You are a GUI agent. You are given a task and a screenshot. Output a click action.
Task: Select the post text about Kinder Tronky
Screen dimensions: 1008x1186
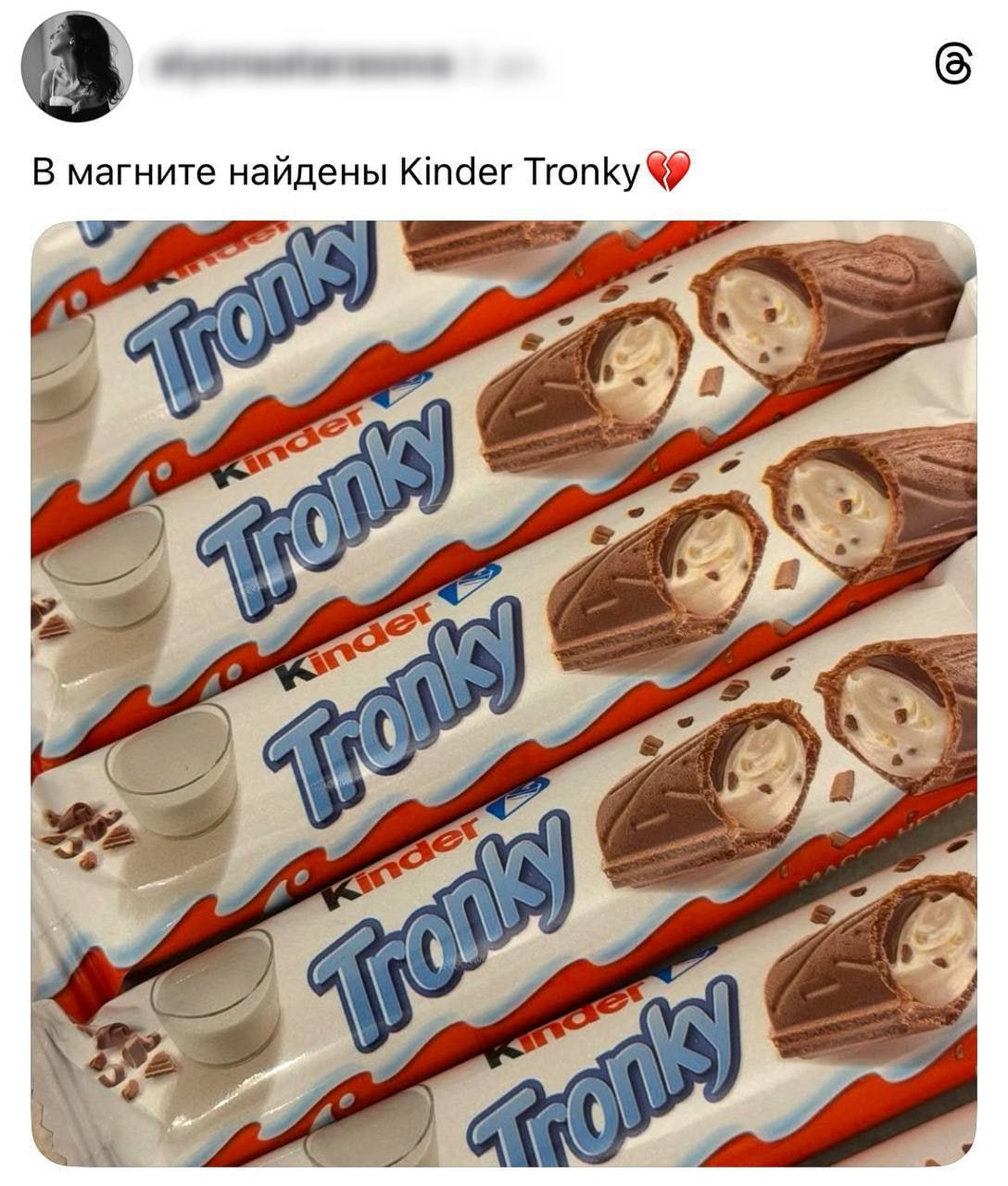tap(361, 172)
